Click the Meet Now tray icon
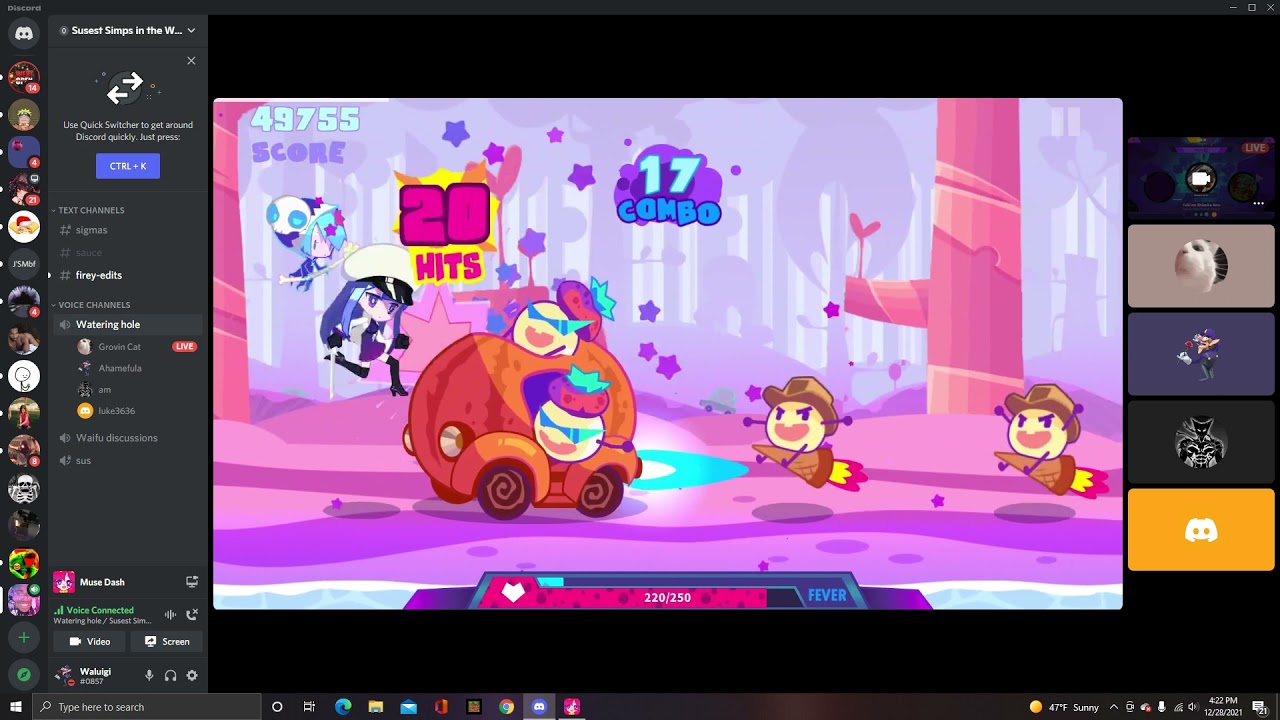 1129,707
